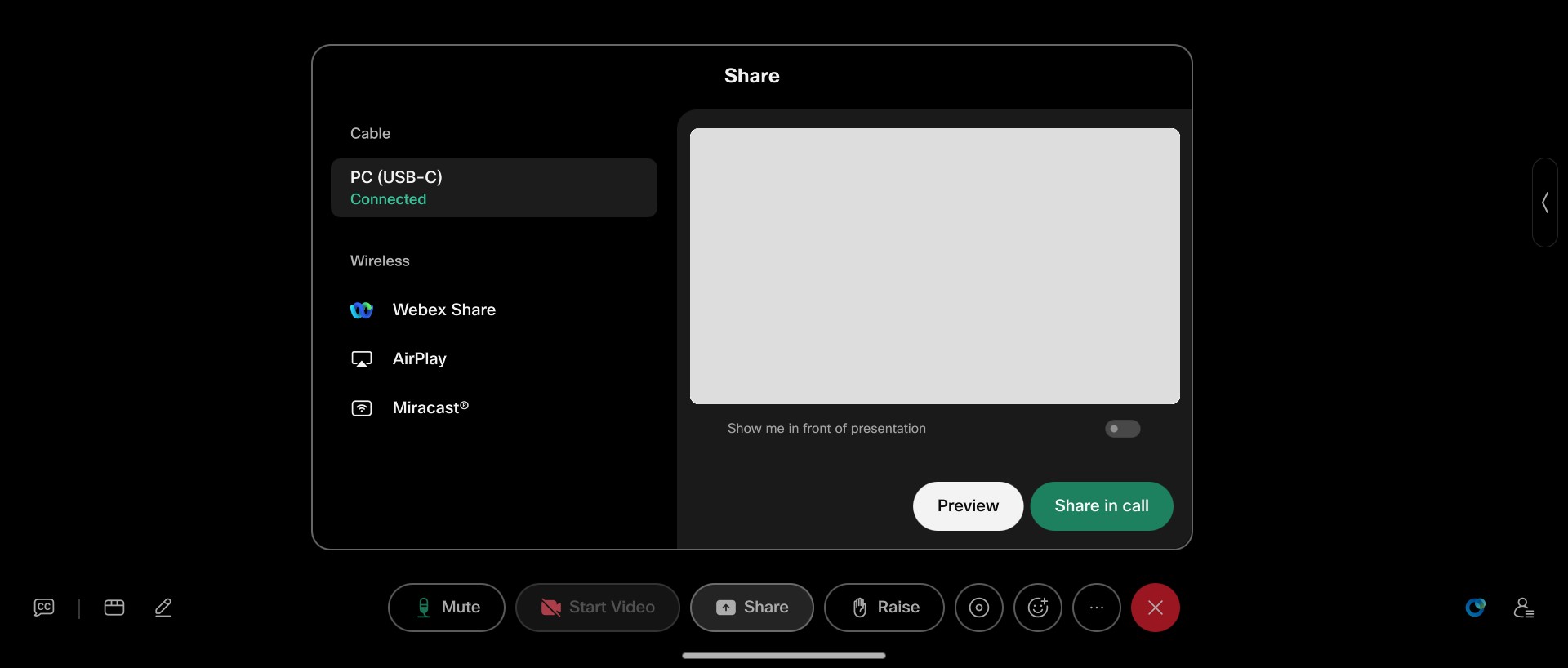This screenshot has width=1568, height=668.
Task: Select PC (USB-C) cable source
Action: point(494,188)
